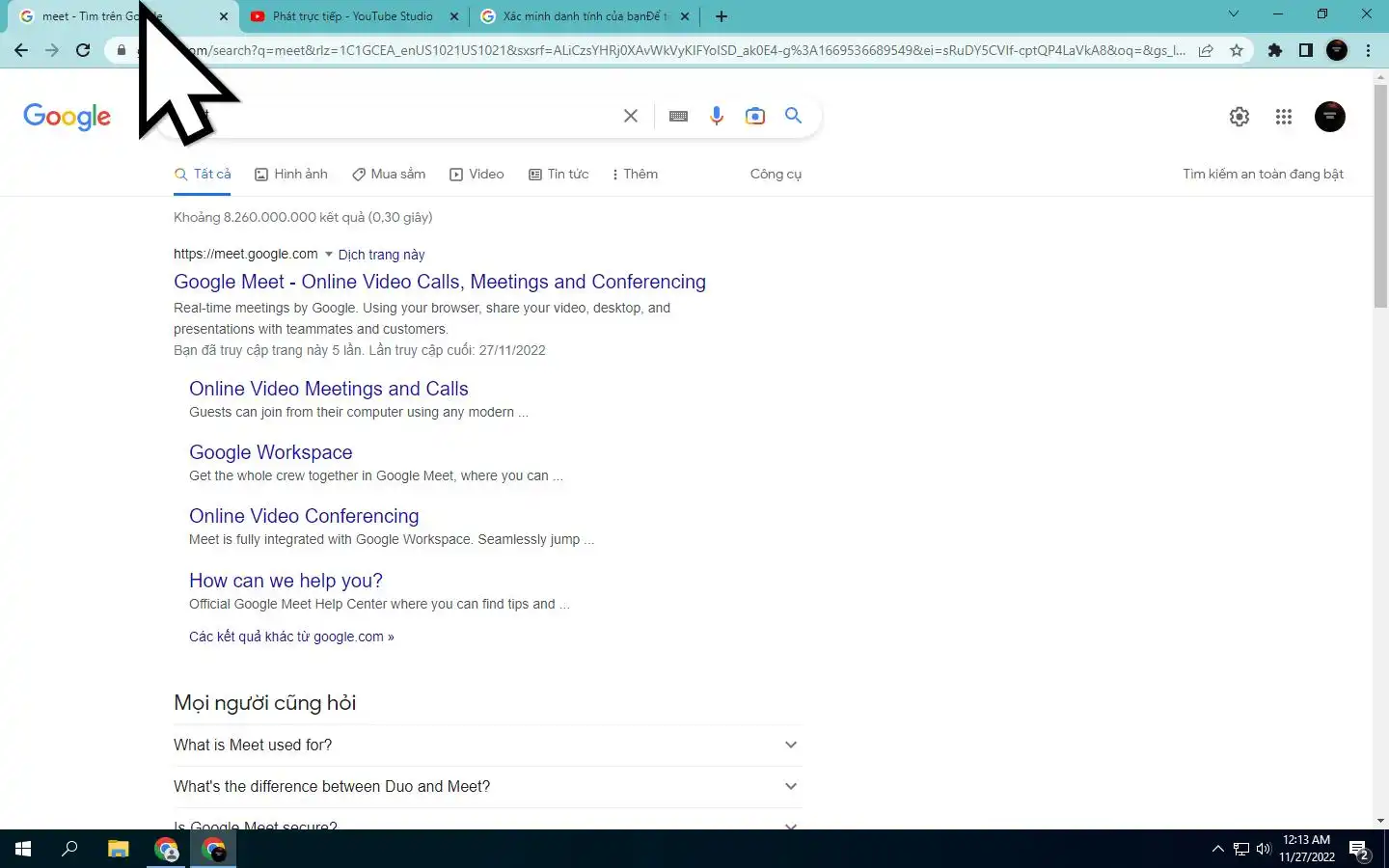Select the 'Hình ảnh' results tab
This screenshot has height=868, width=1389.
[x=291, y=174]
